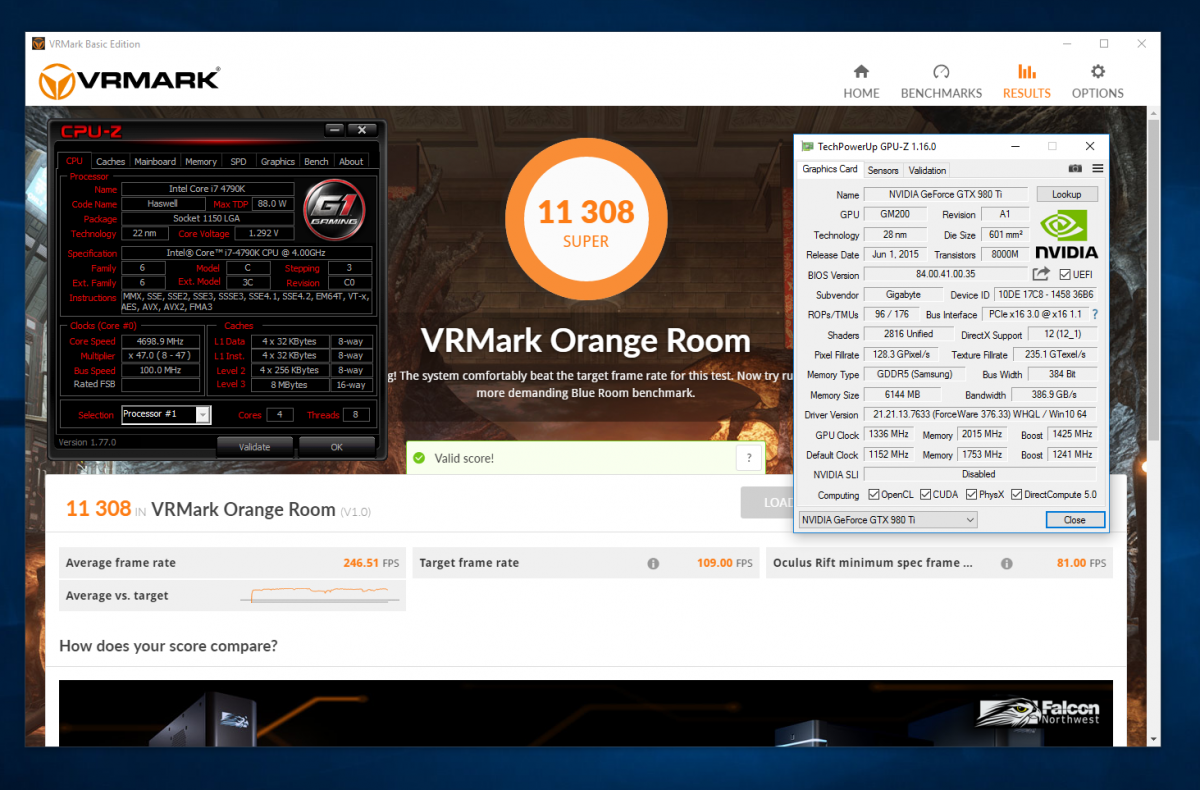This screenshot has width=1200, height=790.
Task: Click the GPU-Z screenshot camera icon
Action: pyautogui.click(x=1075, y=169)
